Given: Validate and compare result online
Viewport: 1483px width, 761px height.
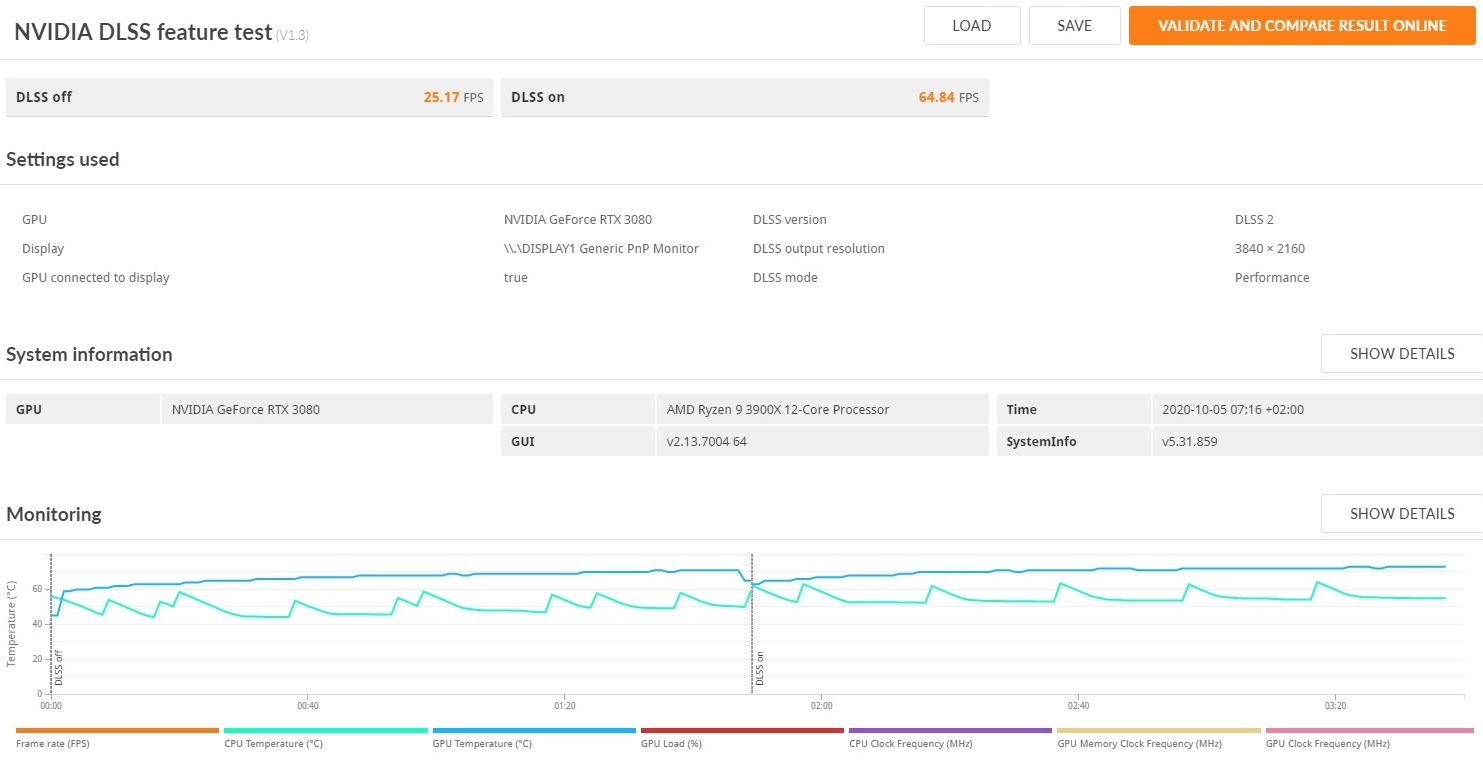Looking at the screenshot, I should point(1302,26).
